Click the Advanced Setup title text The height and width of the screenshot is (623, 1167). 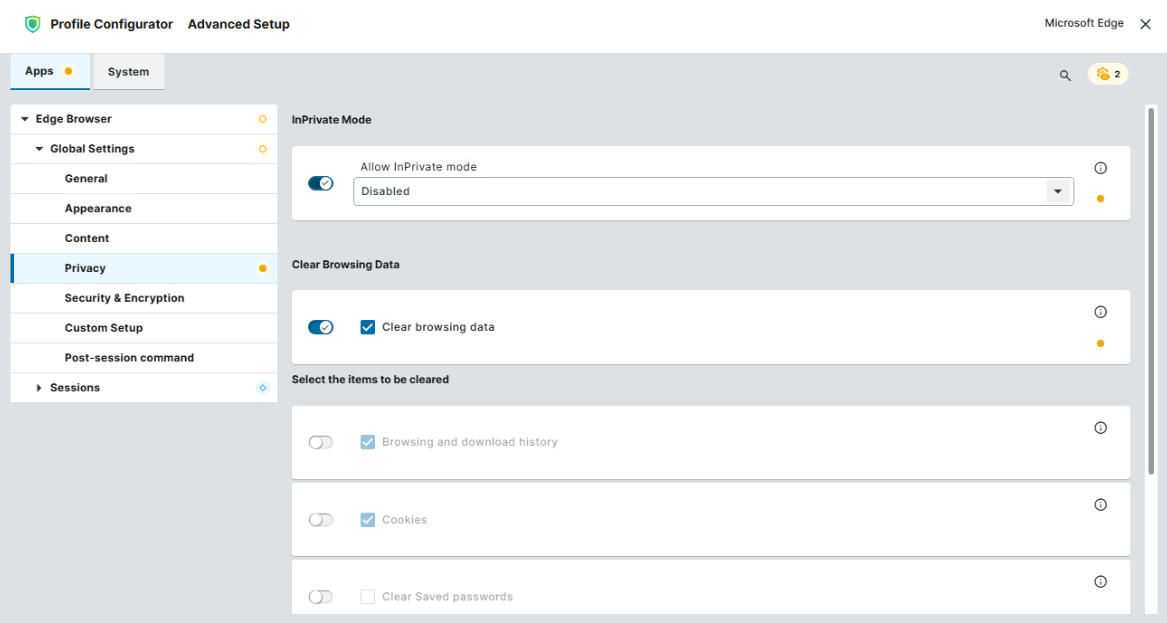(239, 25)
